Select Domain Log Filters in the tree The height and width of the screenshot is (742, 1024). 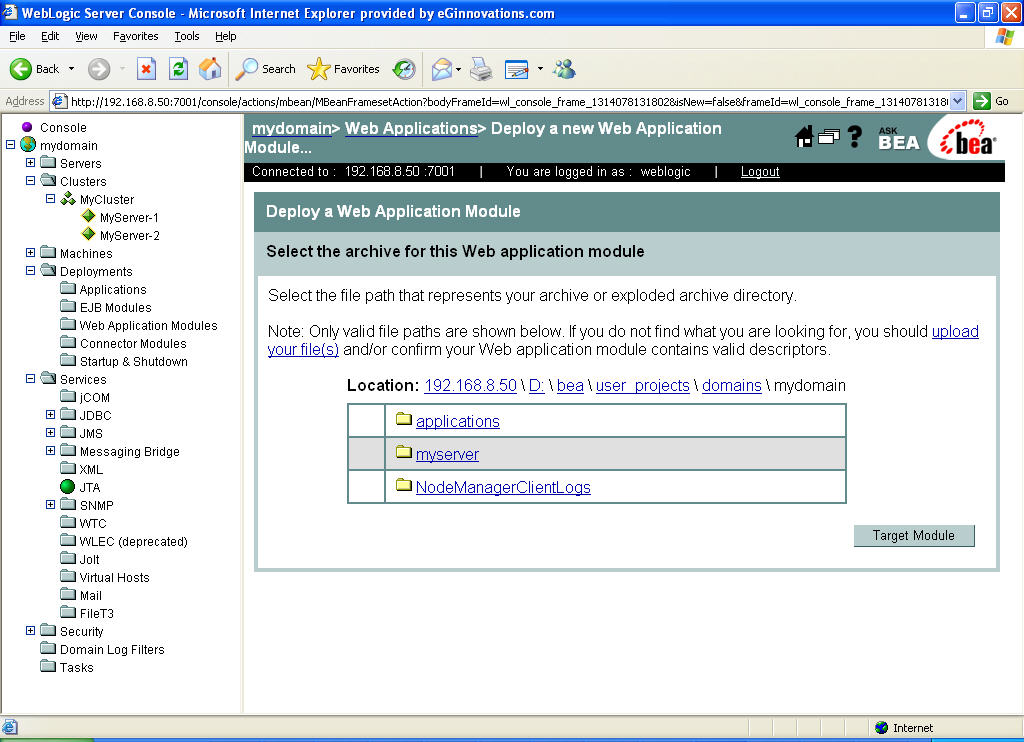click(112, 649)
